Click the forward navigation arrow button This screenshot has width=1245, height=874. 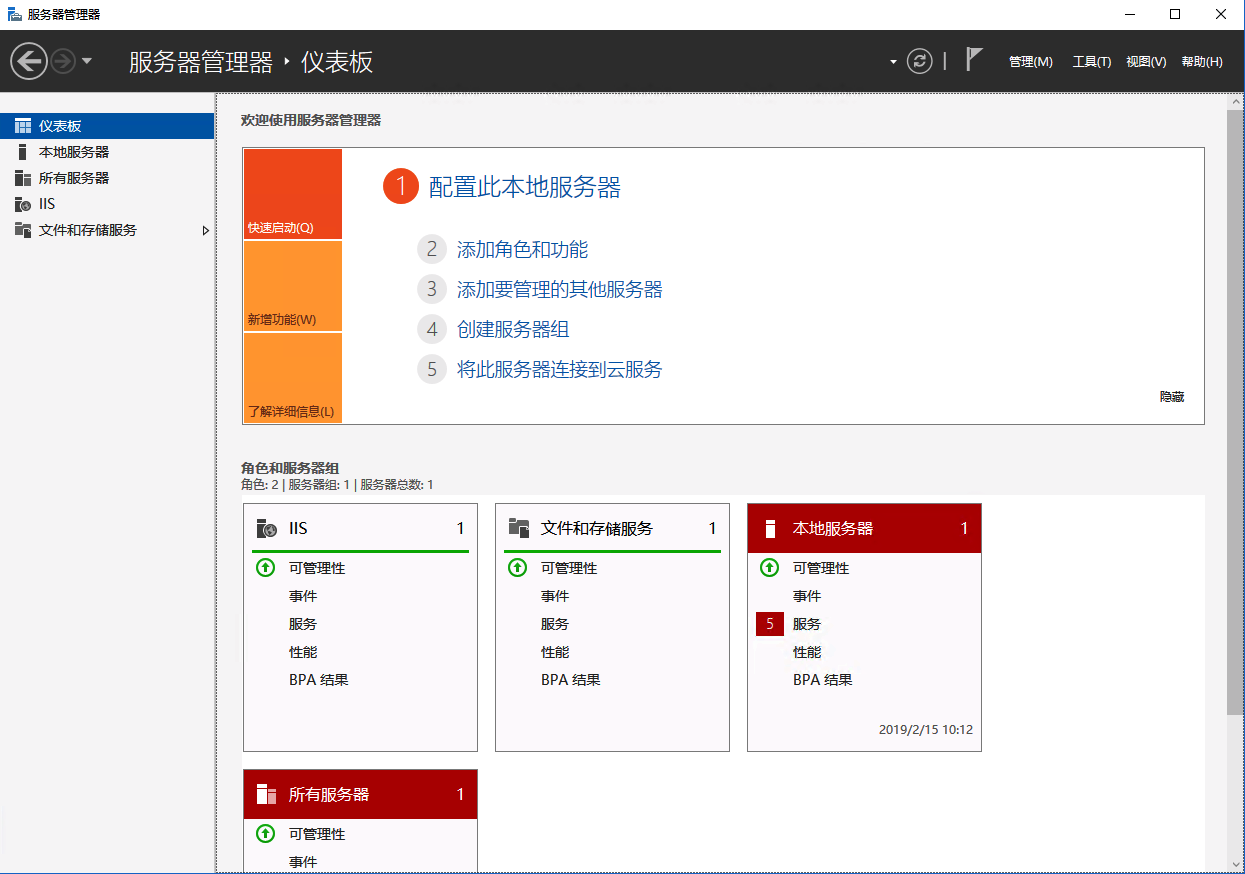[x=63, y=62]
